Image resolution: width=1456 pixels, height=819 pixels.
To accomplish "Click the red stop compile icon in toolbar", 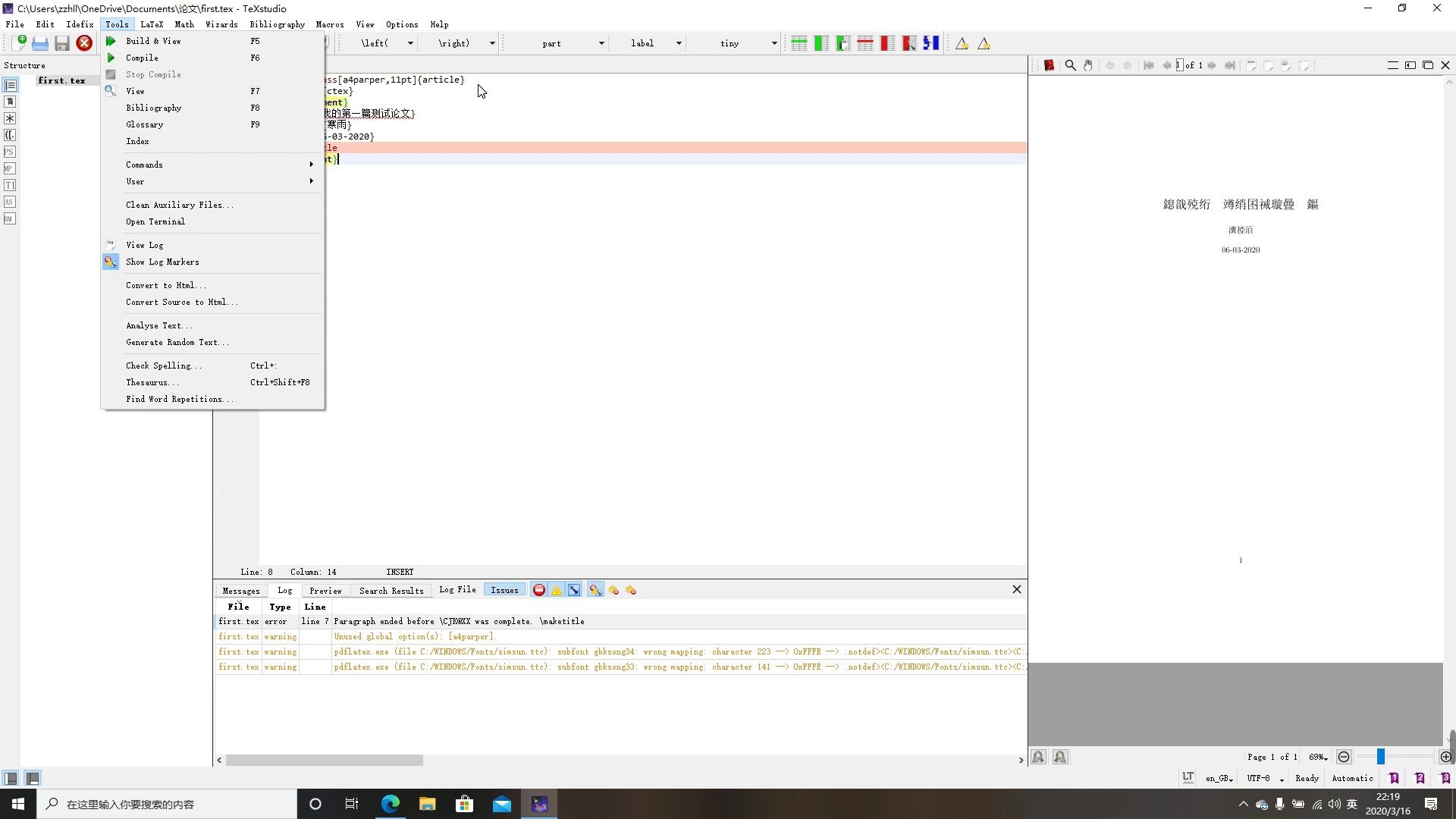I will (x=84, y=44).
